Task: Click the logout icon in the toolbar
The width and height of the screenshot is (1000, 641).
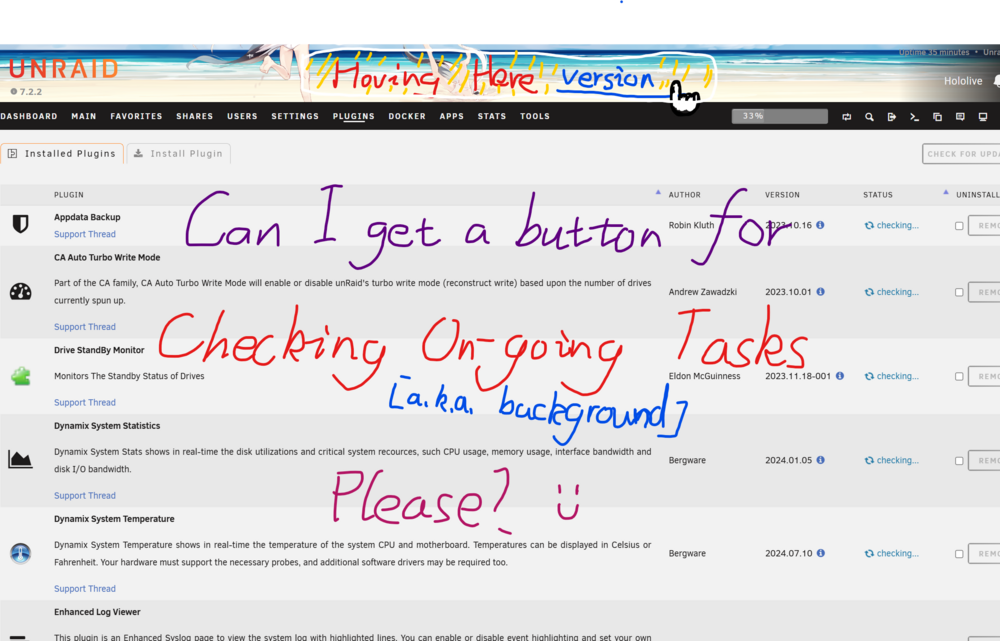Action: 892,117
